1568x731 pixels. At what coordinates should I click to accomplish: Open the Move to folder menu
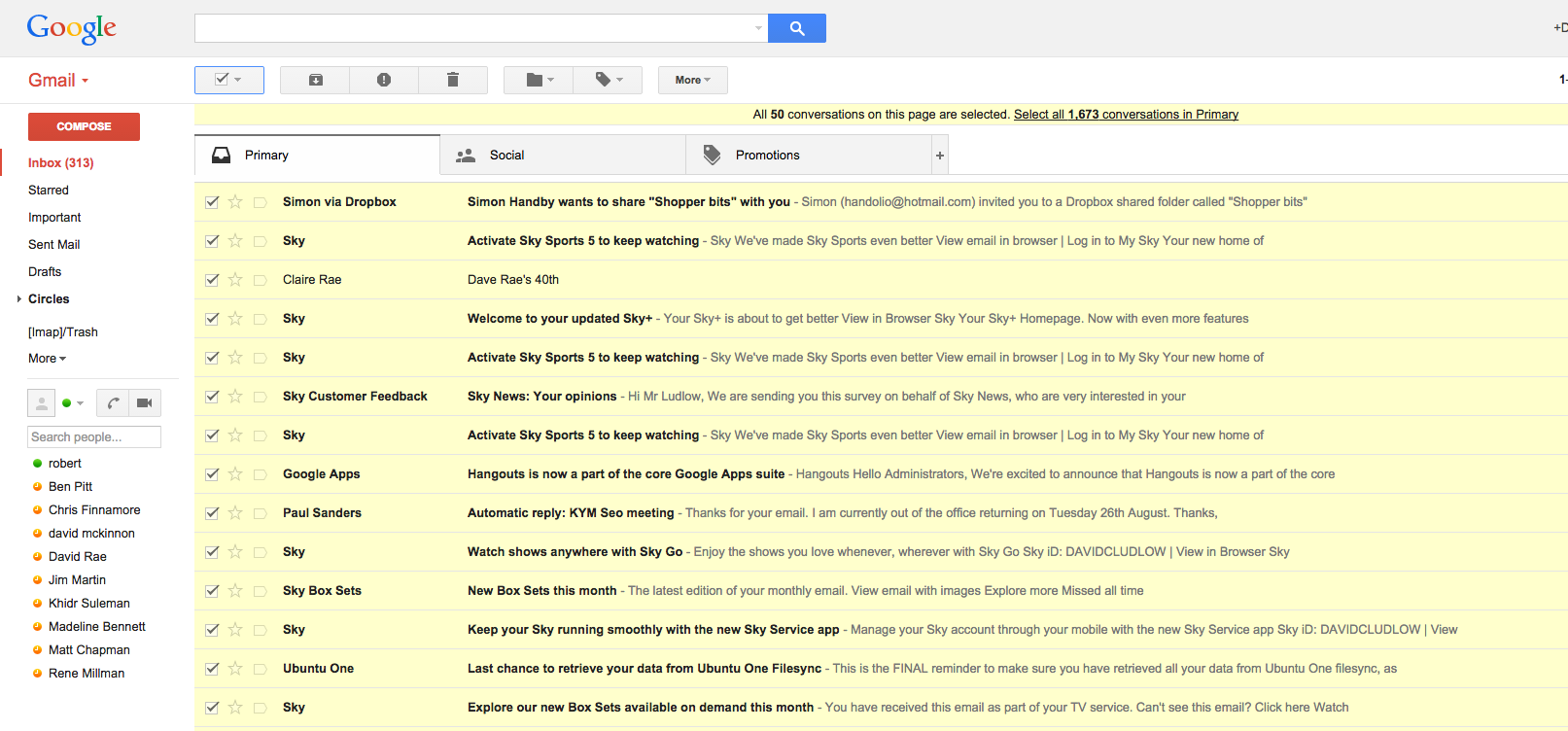tap(539, 80)
